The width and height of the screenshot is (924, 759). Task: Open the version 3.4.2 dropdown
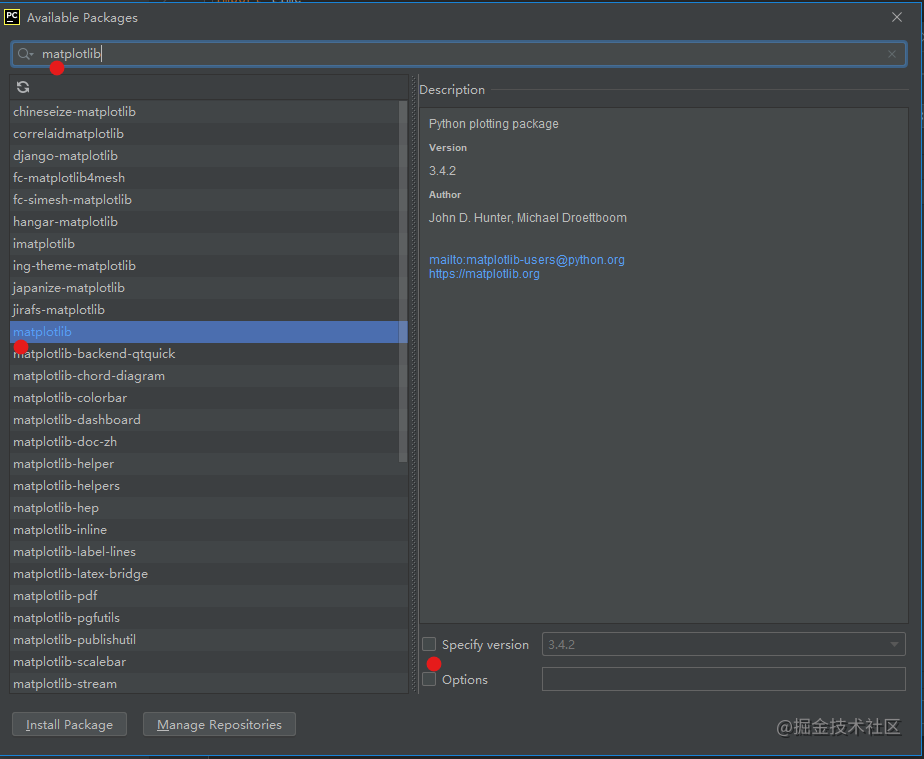724,644
